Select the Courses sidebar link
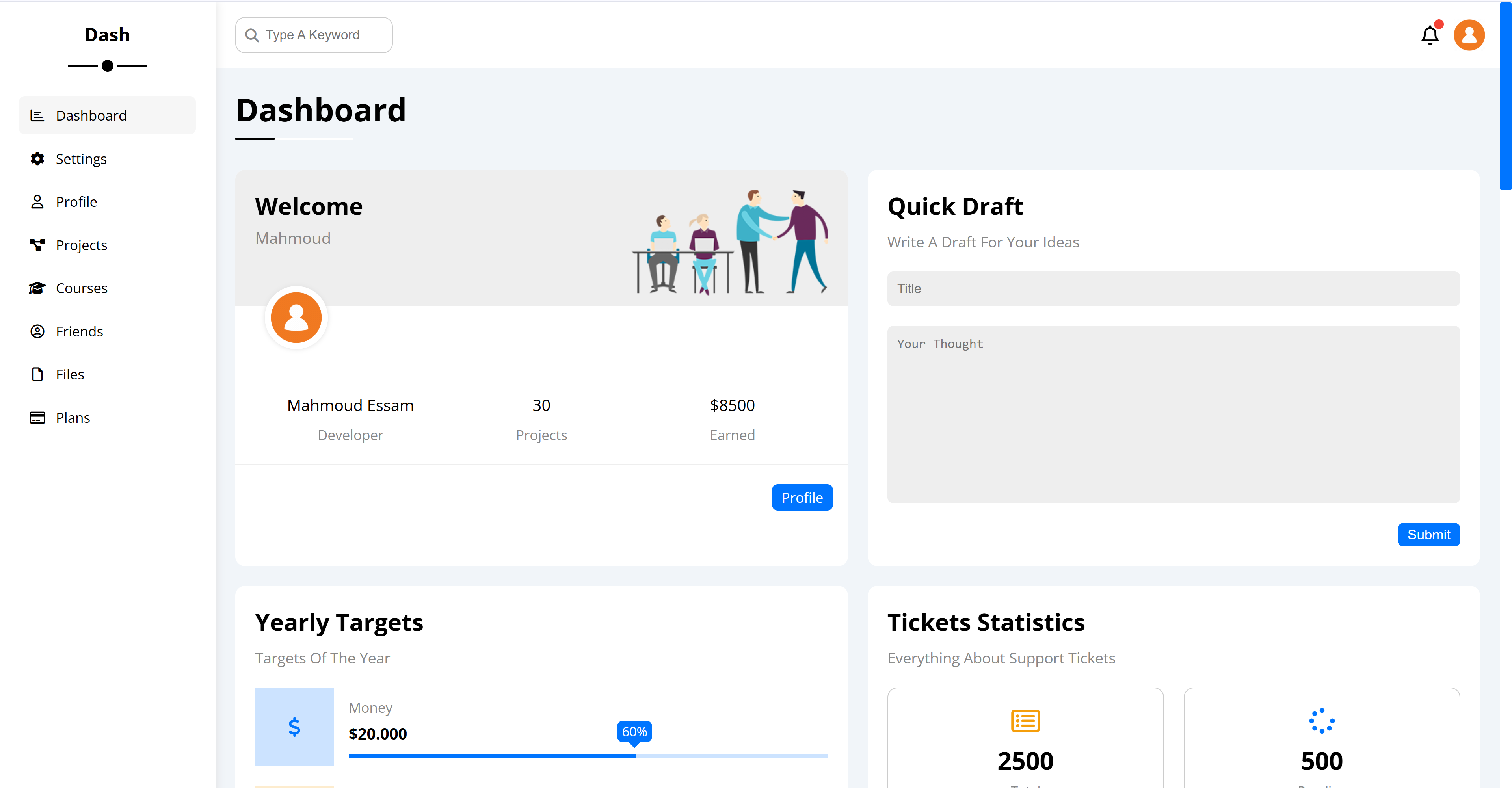This screenshot has width=1512, height=788. [82, 288]
